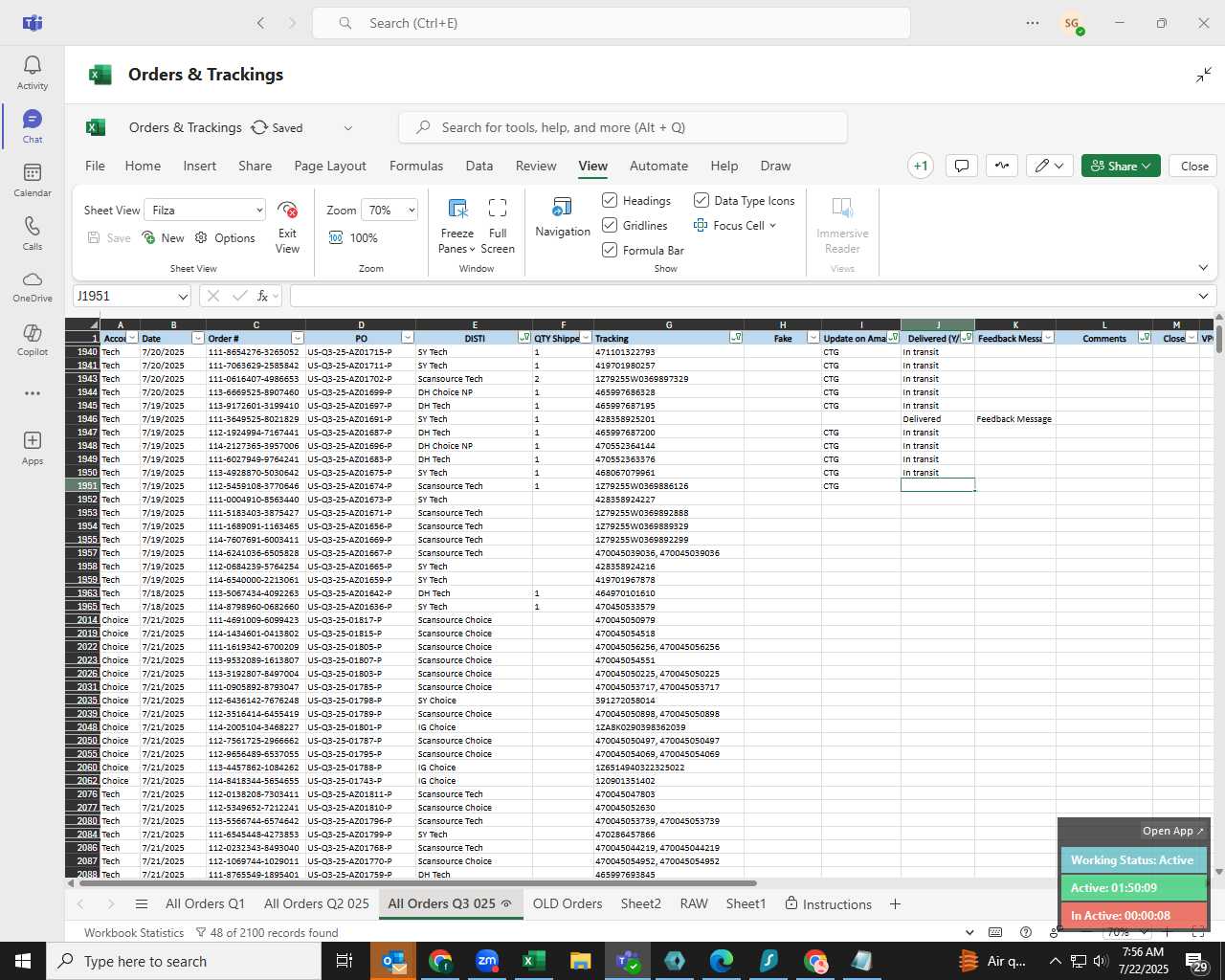1225x980 pixels.
Task: Set zoom to 100%
Action: pyautogui.click(x=353, y=238)
